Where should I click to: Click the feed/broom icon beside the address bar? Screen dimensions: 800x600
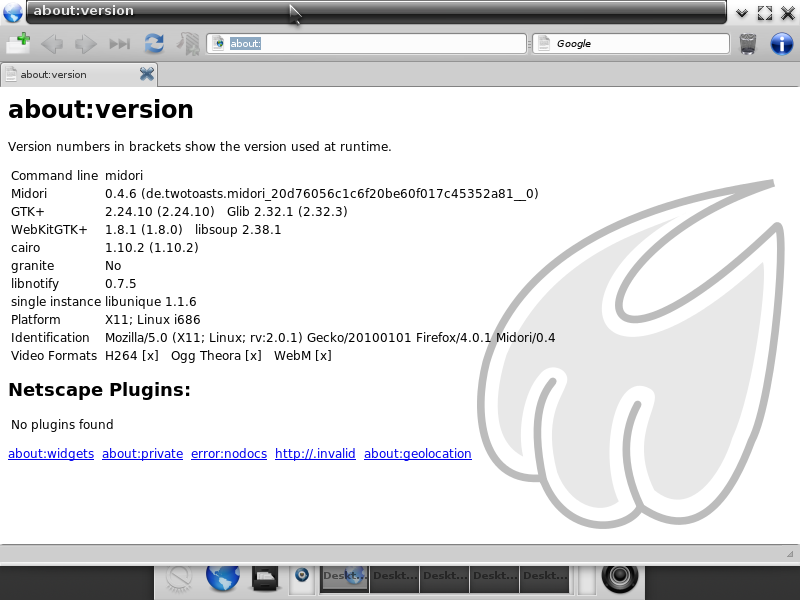(188, 43)
